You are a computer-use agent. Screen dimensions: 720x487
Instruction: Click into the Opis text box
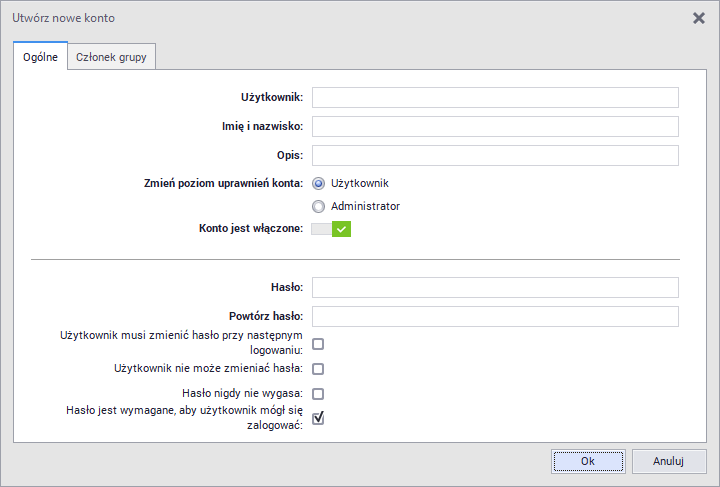click(x=495, y=155)
